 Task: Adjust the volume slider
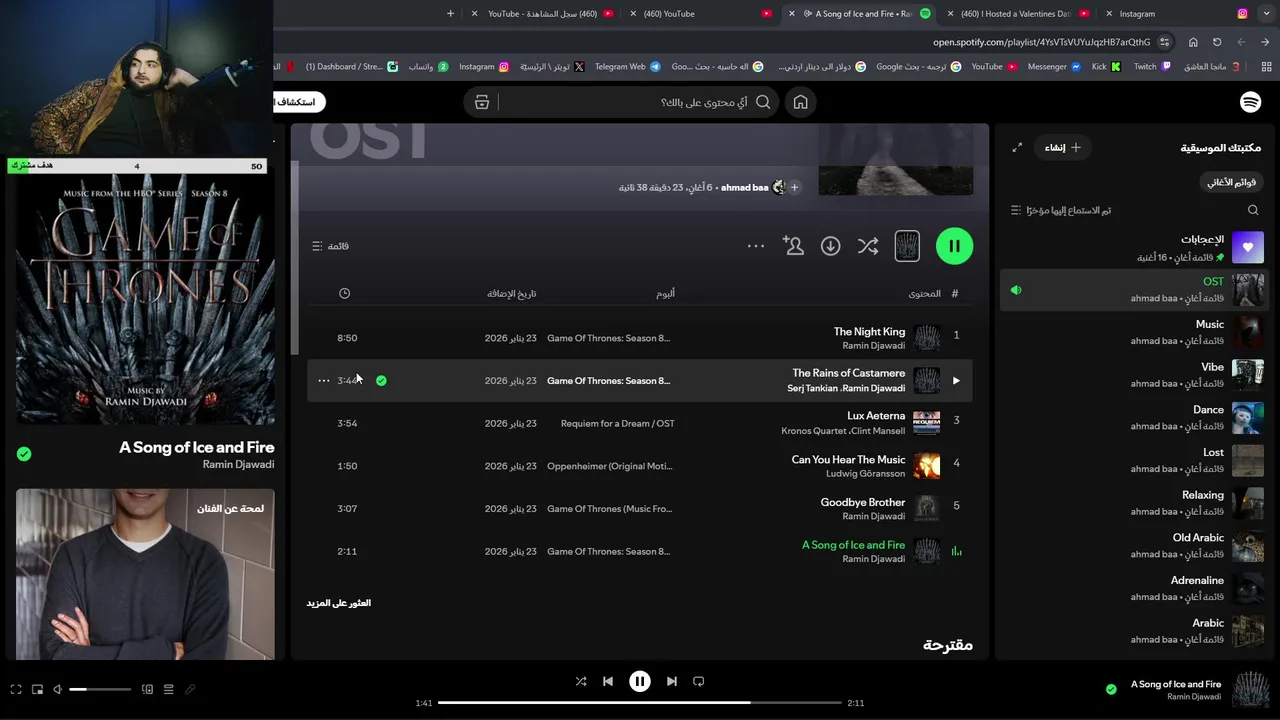pyautogui.click(x=100, y=689)
